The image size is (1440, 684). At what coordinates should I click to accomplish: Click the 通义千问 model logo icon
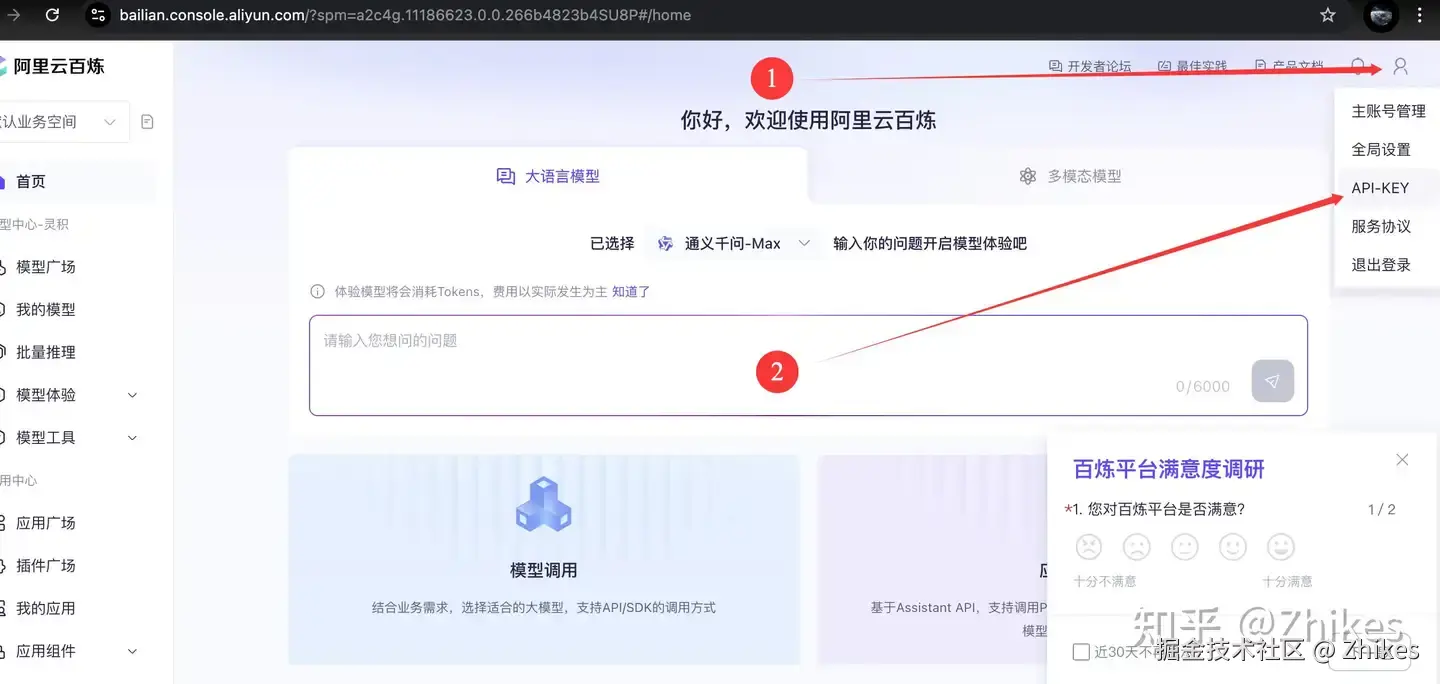click(x=666, y=243)
